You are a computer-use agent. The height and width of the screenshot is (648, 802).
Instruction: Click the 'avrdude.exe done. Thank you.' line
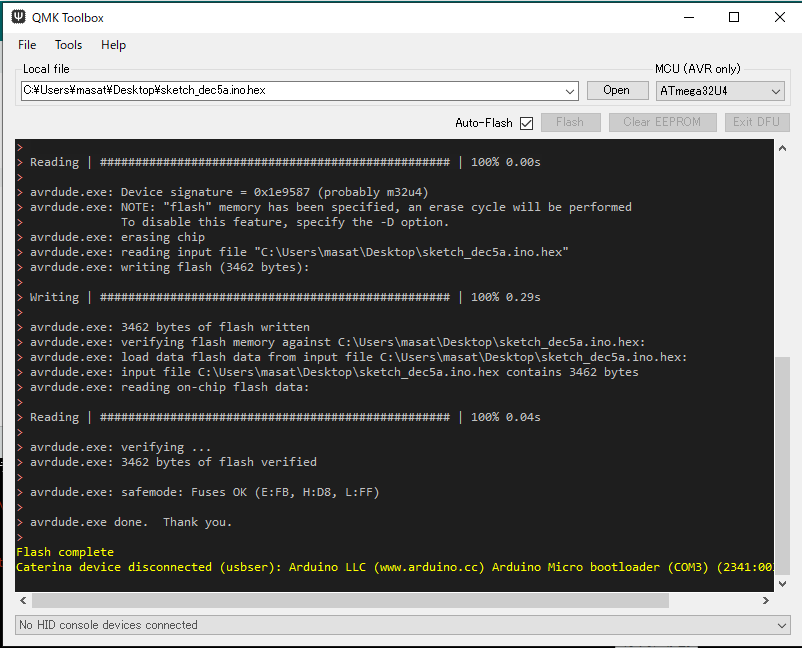point(131,522)
